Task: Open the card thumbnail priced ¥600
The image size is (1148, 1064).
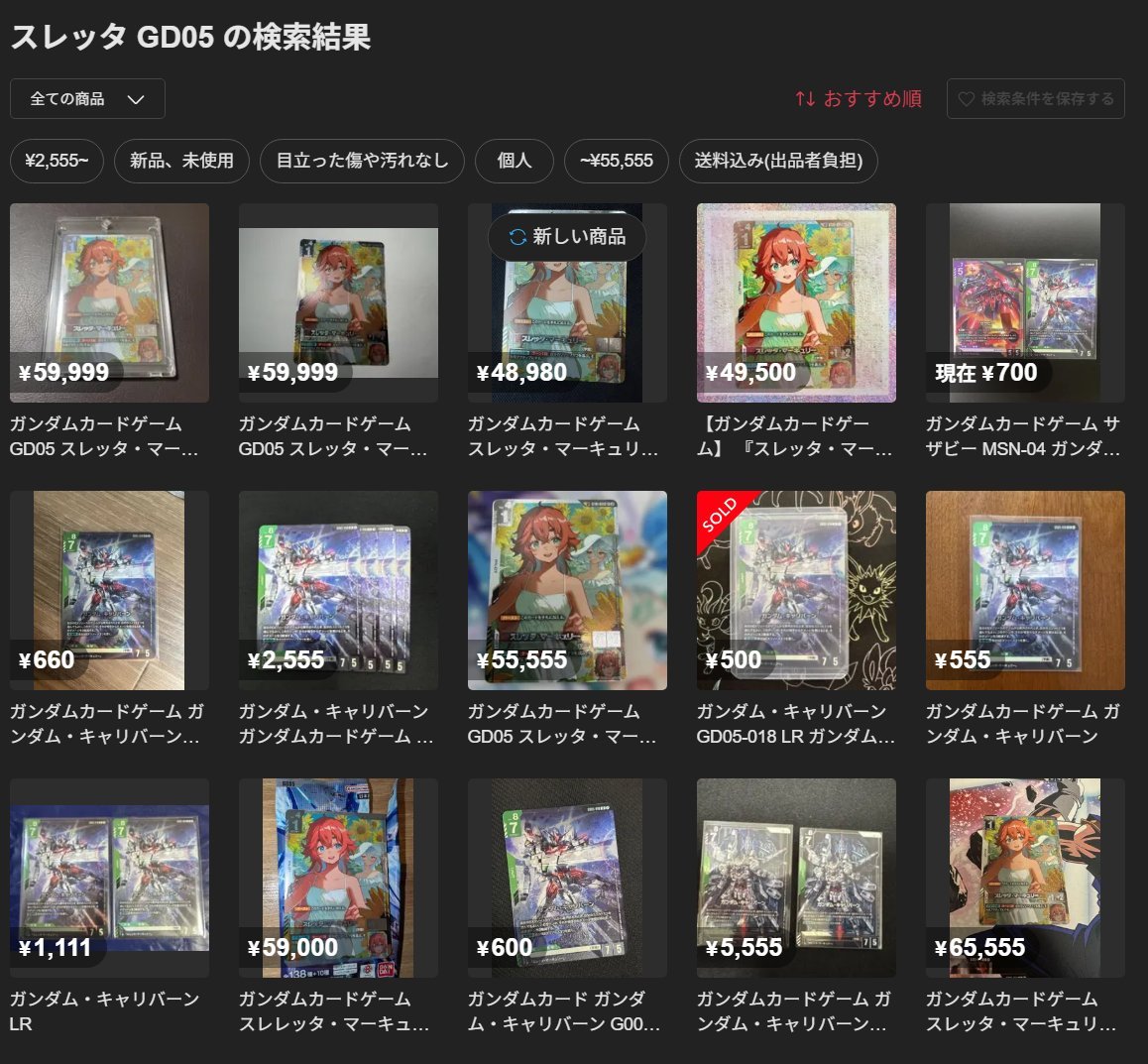Action: click(567, 878)
